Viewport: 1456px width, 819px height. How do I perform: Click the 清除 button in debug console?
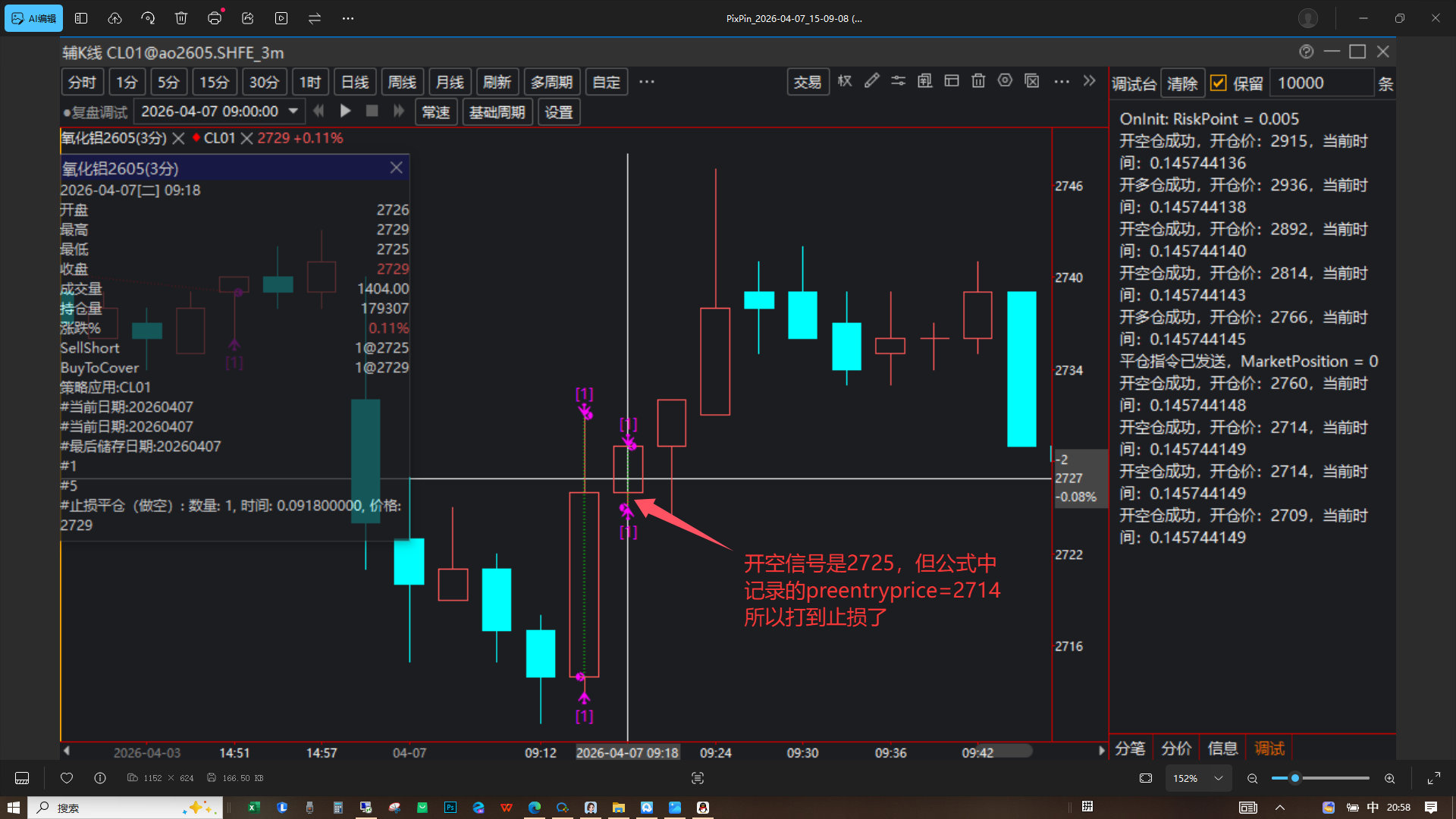click(1181, 83)
